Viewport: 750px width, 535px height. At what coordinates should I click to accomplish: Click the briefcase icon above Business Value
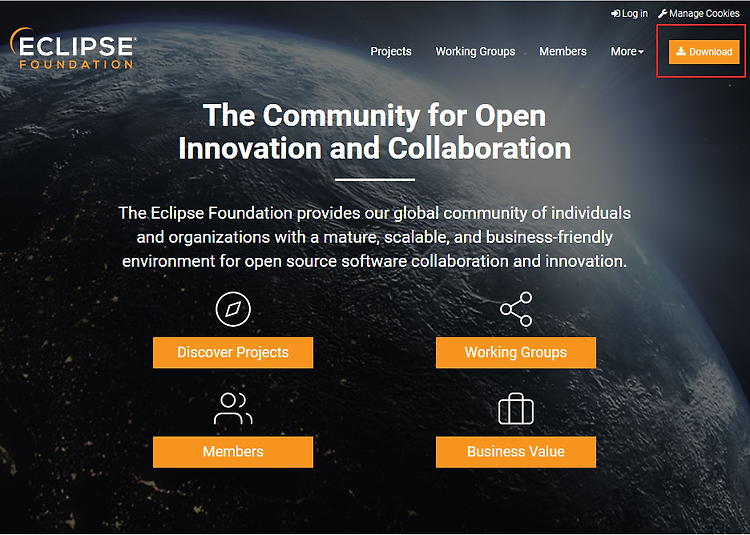click(x=516, y=409)
